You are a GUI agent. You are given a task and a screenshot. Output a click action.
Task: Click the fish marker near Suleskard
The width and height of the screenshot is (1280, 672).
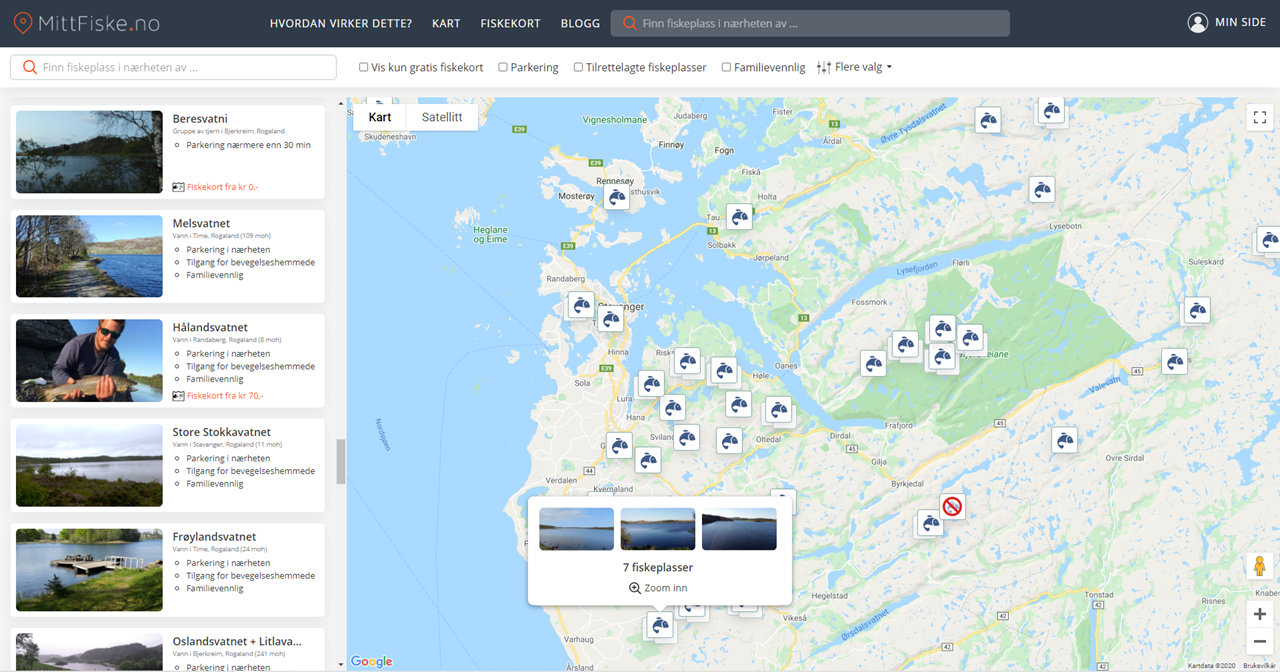coord(1196,310)
